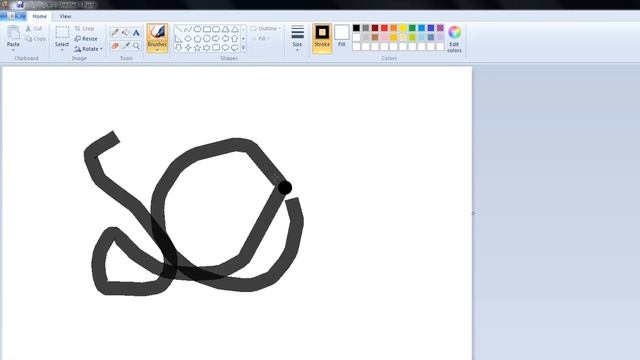Open the Paste dropdown arrow
The width and height of the screenshot is (640, 360).
point(13,50)
